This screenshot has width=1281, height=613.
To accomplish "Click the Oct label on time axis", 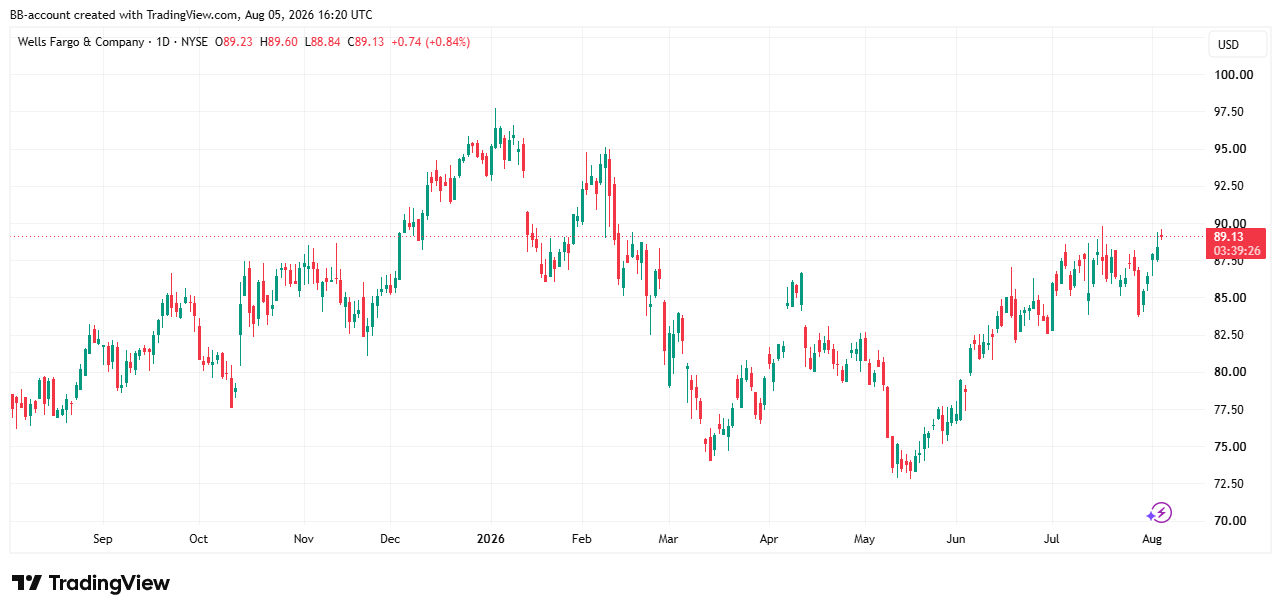I will pyautogui.click(x=198, y=539).
